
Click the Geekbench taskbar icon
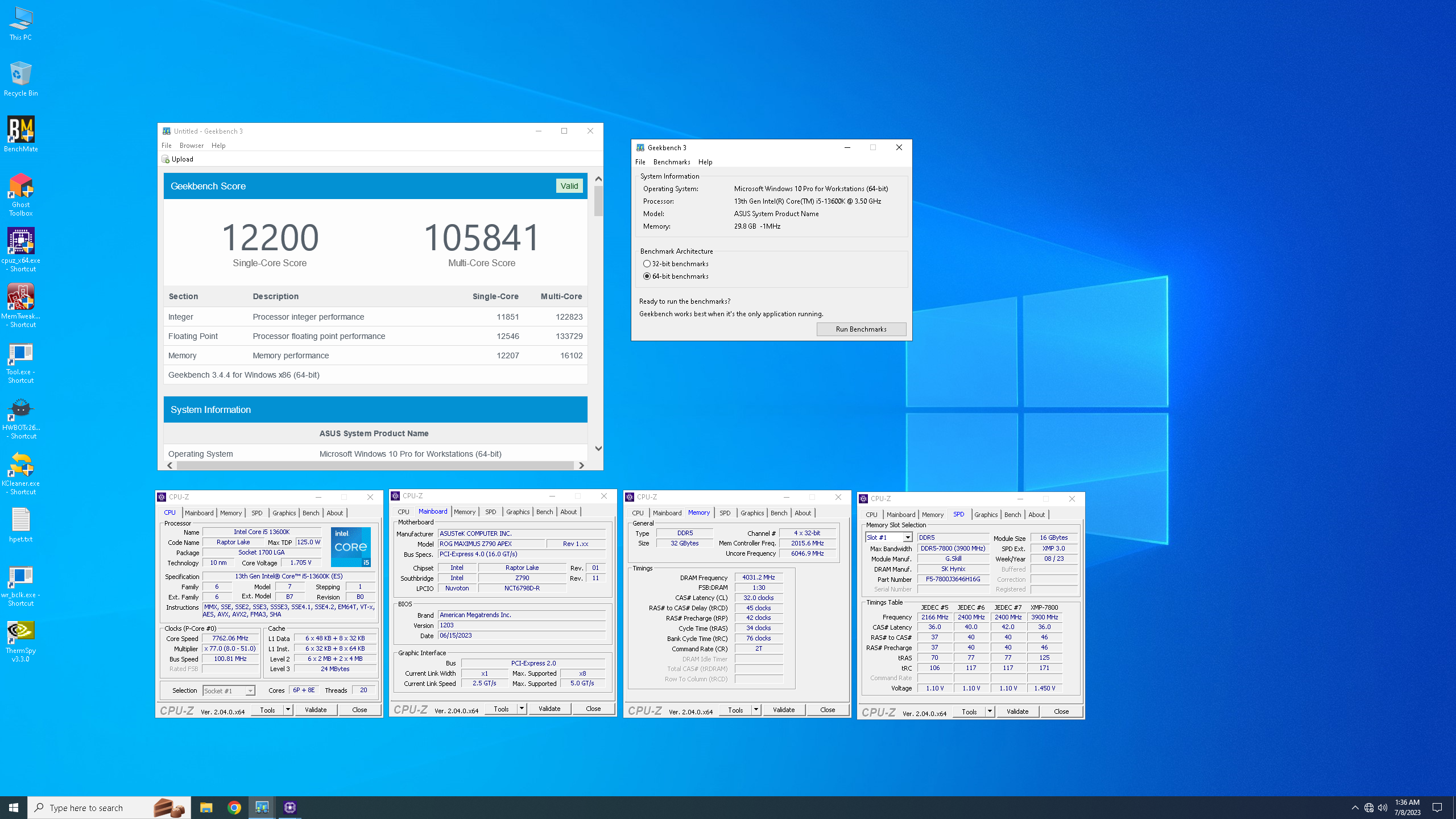point(262,808)
